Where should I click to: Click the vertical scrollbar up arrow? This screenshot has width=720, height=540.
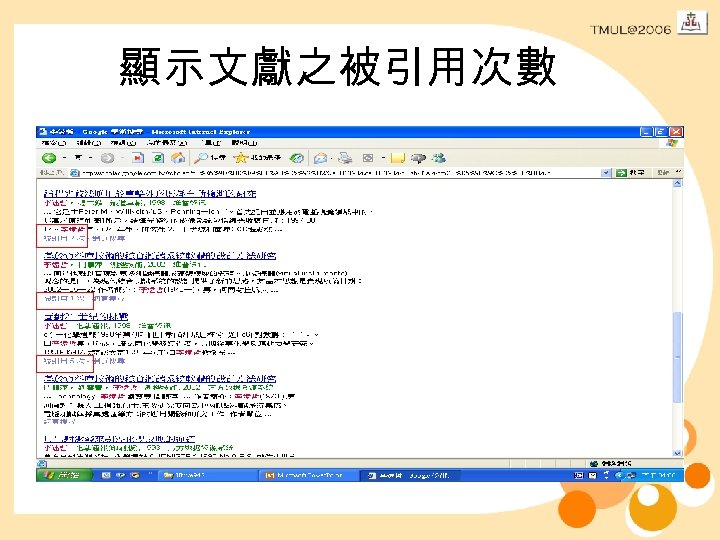[677, 184]
